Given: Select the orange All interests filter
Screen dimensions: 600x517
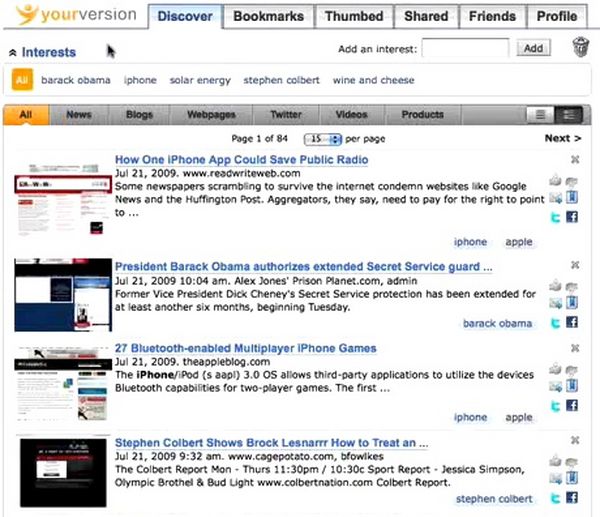Looking at the screenshot, I should click(x=22, y=80).
